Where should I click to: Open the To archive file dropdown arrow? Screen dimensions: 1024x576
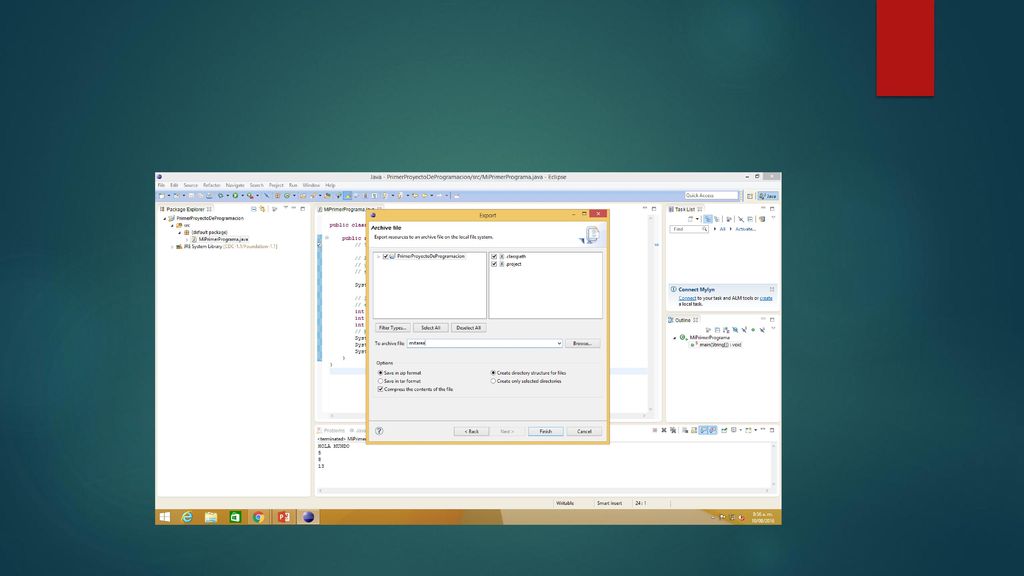click(x=559, y=344)
